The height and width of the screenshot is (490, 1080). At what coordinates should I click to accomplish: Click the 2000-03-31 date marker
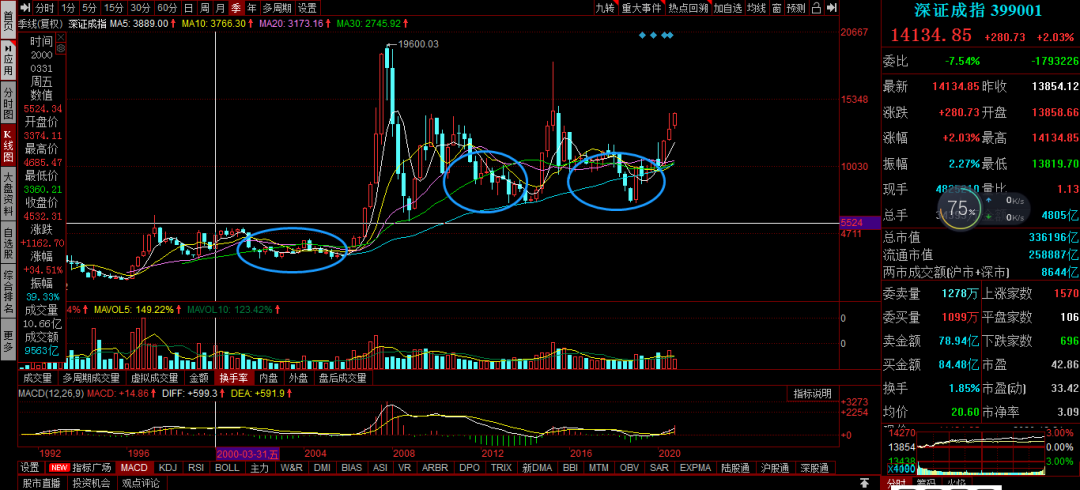click(248, 453)
